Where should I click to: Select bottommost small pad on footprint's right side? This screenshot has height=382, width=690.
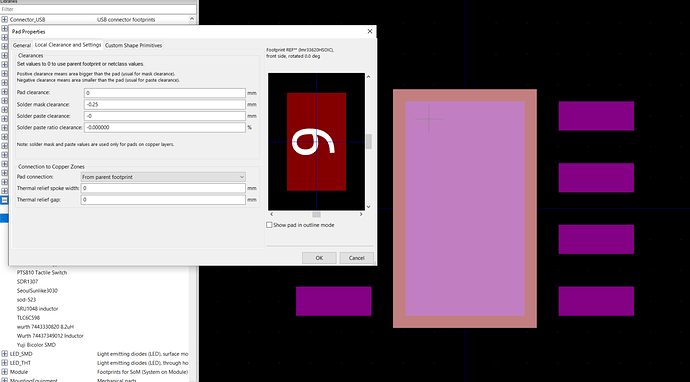(596, 301)
